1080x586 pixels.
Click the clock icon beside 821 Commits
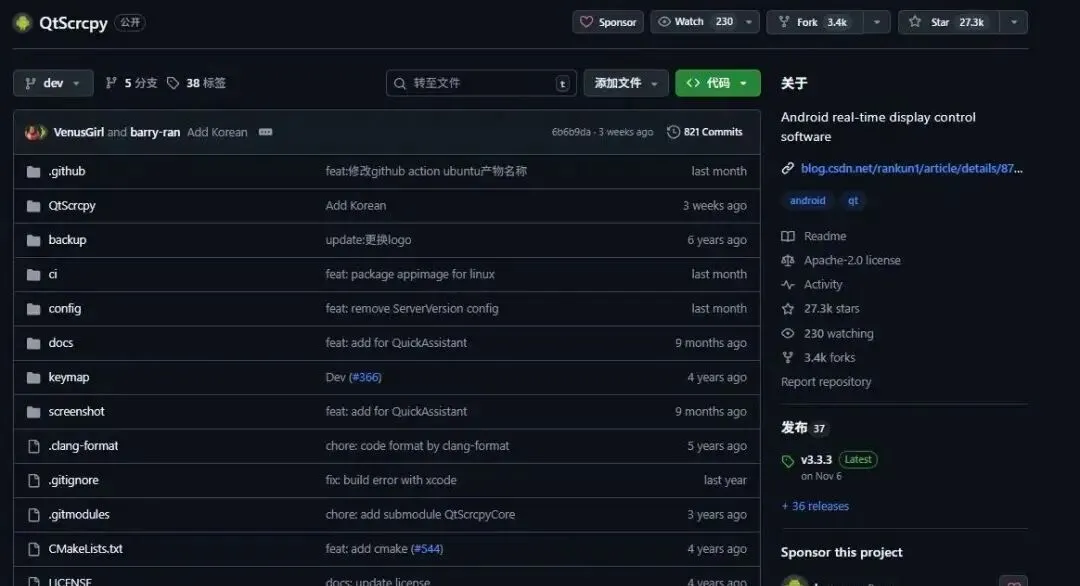[673, 132]
